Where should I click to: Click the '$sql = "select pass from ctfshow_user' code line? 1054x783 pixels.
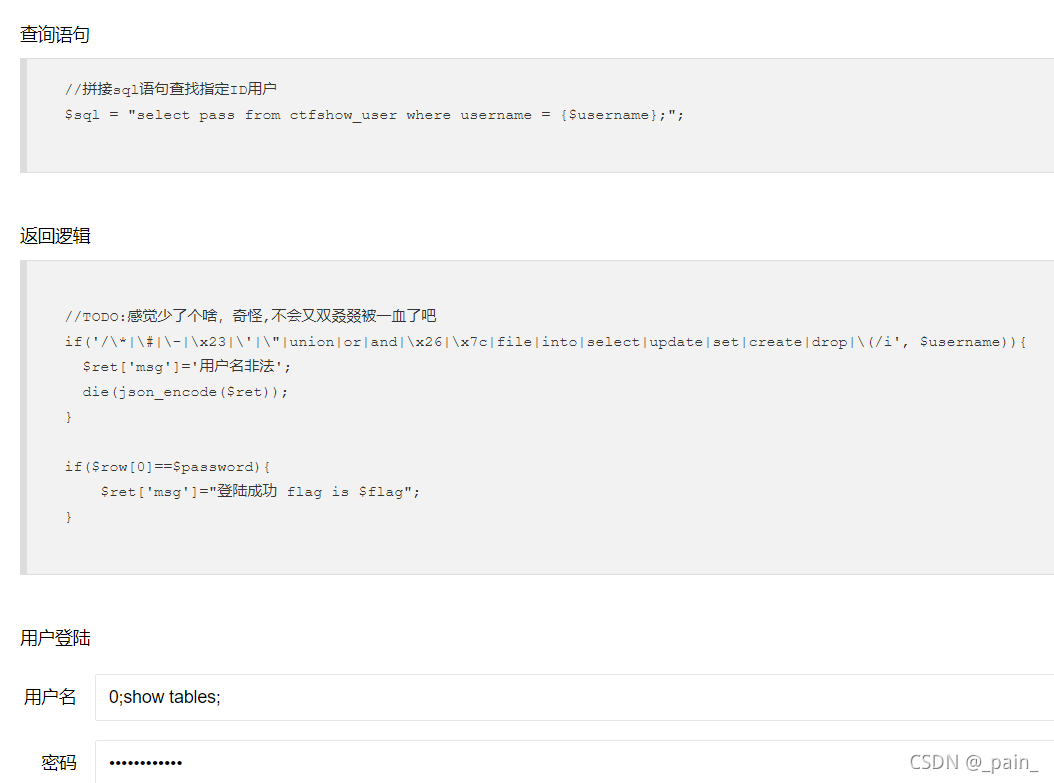[x=374, y=115]
